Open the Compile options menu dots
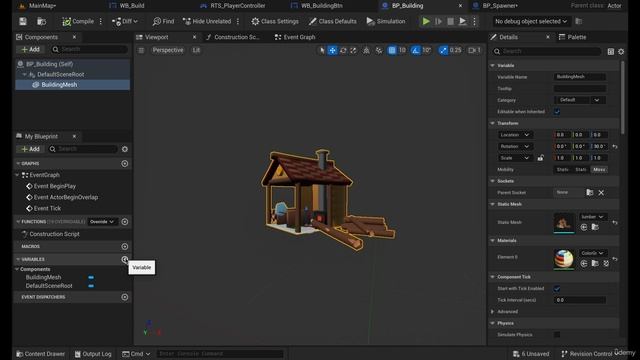Image resolution: width=640 pixels, height=360 pixels. (x=101, y=21)
